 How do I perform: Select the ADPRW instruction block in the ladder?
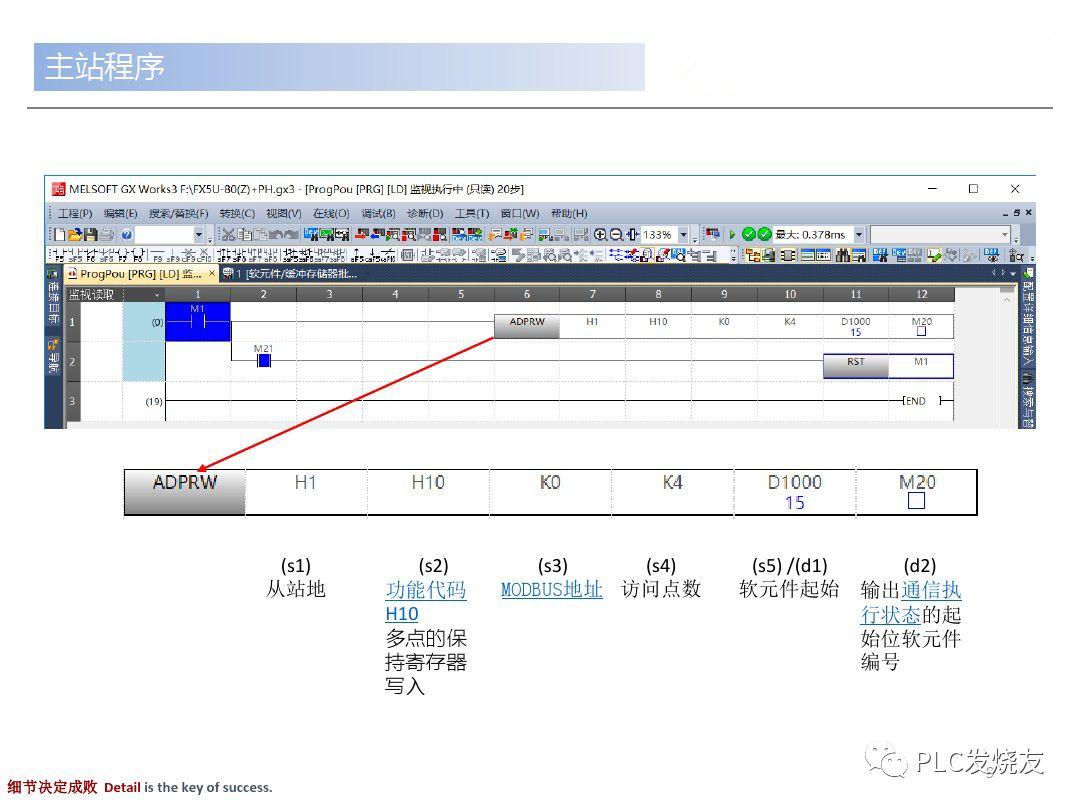[x=527, y=325]
